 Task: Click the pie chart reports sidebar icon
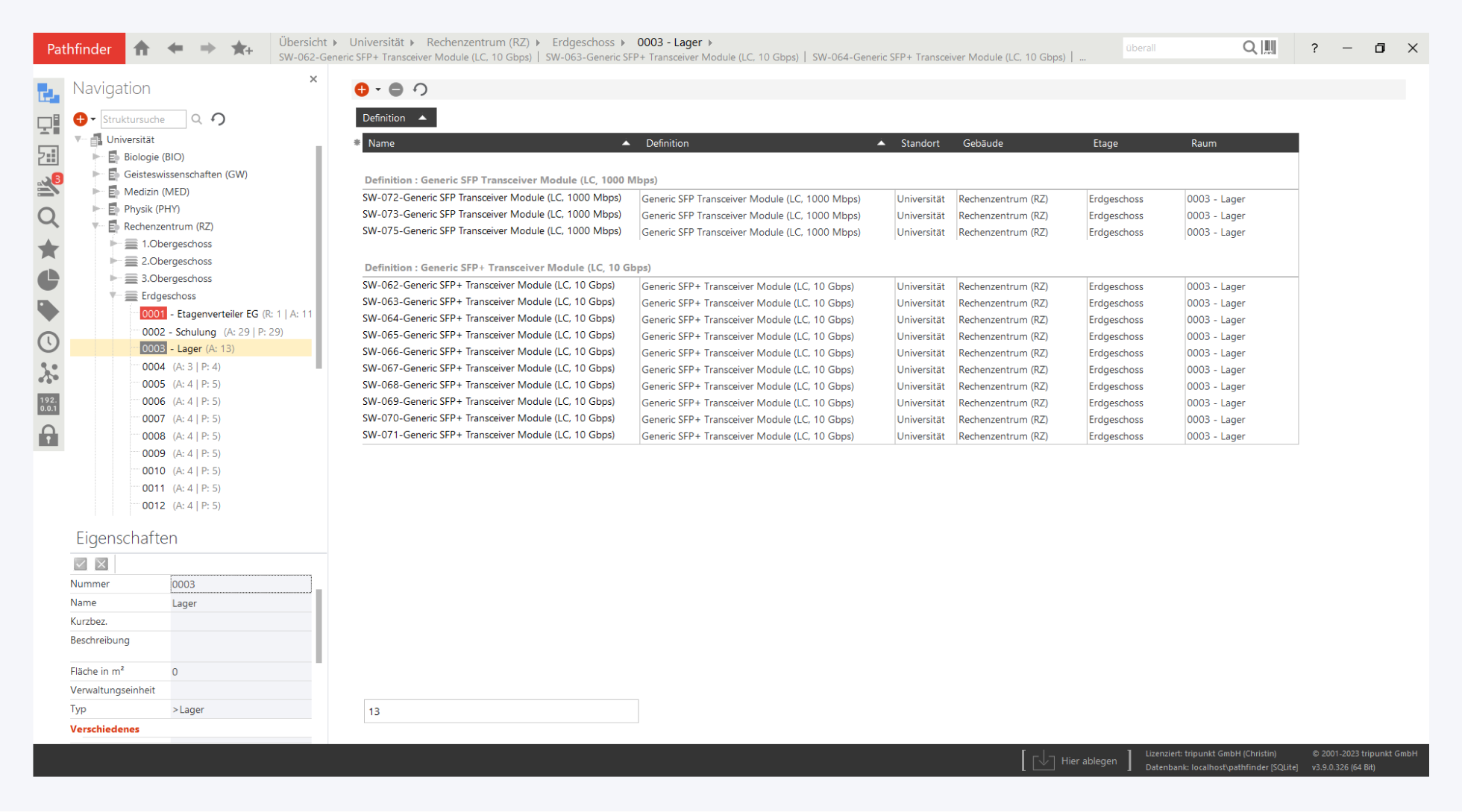coord(48,280)
